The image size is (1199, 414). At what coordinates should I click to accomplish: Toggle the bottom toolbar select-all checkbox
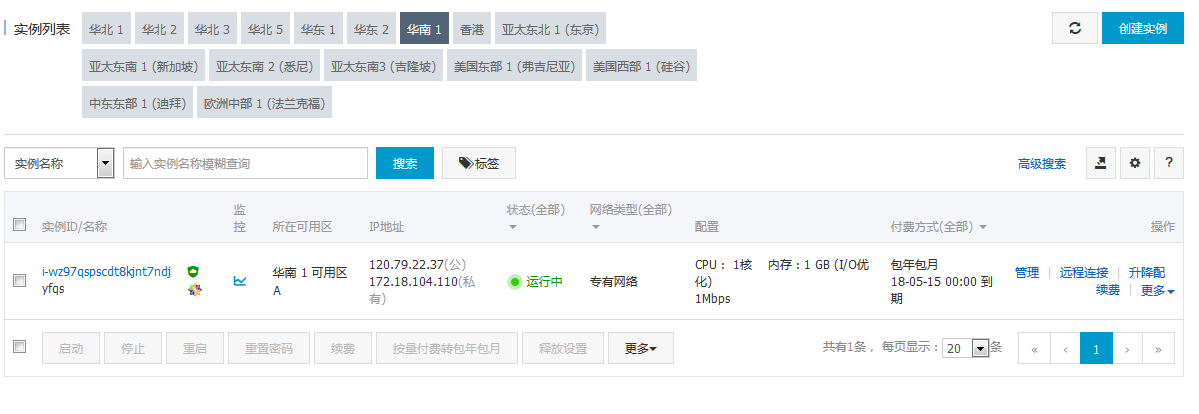pos(20,347)
